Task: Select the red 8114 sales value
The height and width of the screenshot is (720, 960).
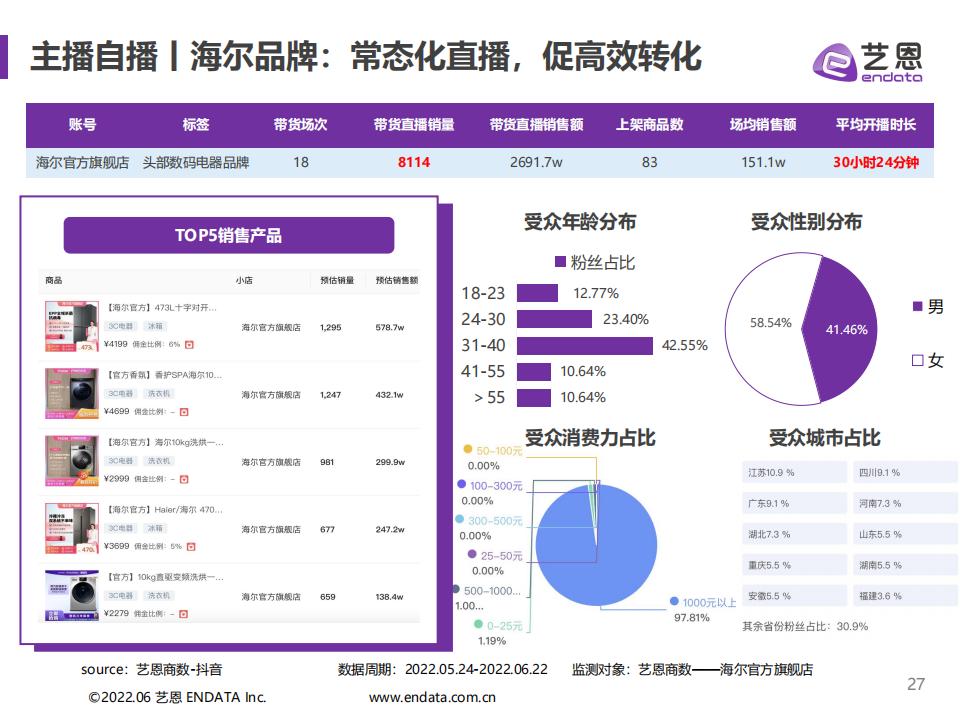Action: tap(414, 162)
